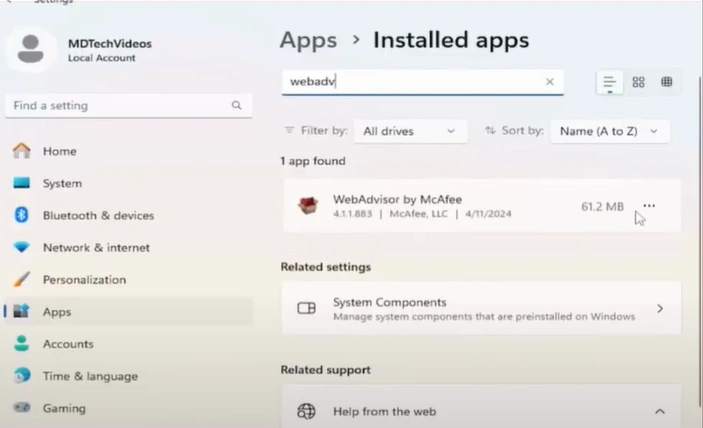
Task: Click the Apps breadcrumb link
Action: [308, 40]
